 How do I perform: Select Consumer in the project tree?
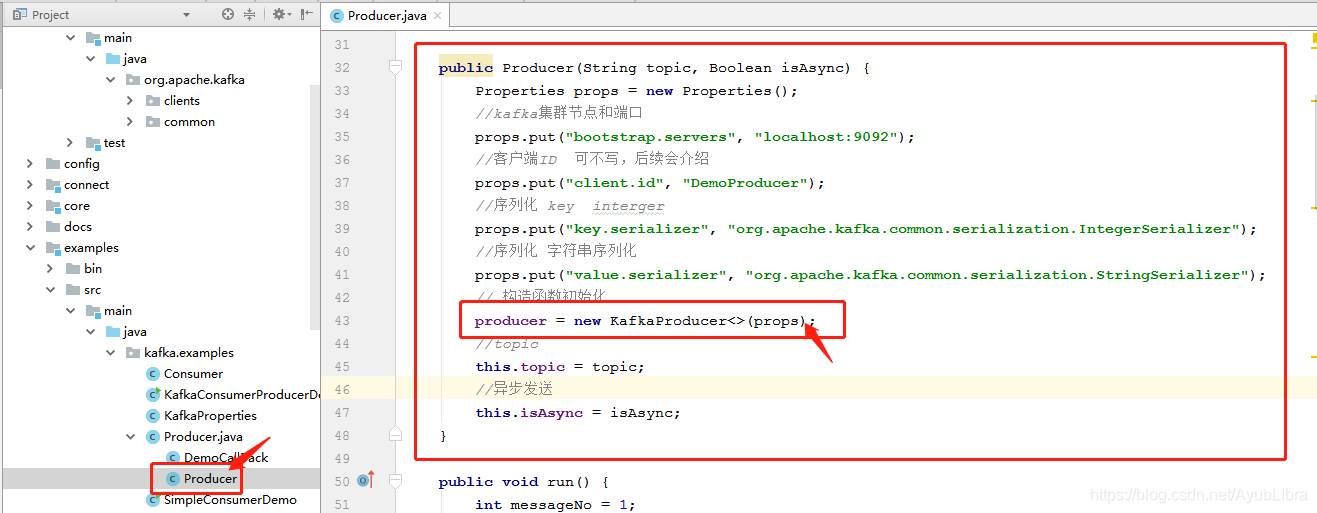pos(193,374)
